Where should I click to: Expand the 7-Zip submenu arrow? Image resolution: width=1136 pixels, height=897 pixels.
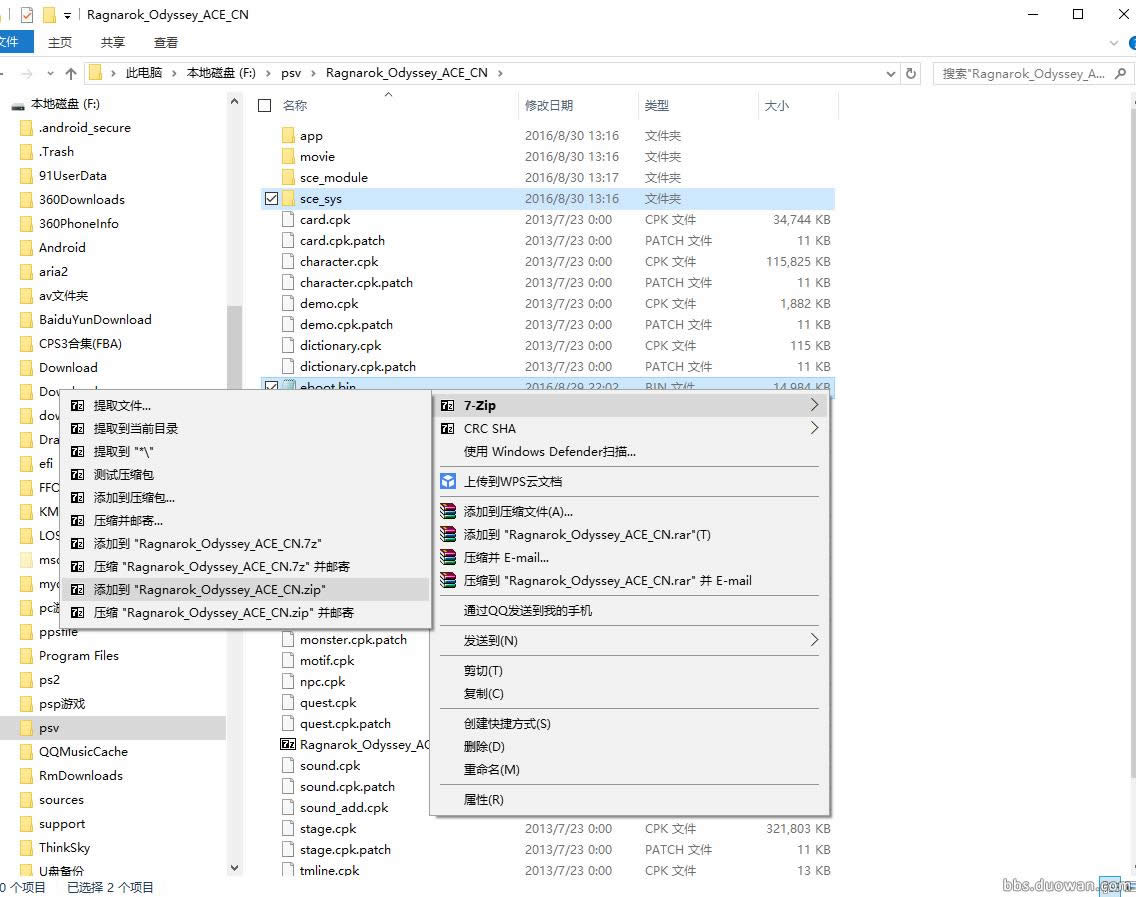(x=814, y=406)
